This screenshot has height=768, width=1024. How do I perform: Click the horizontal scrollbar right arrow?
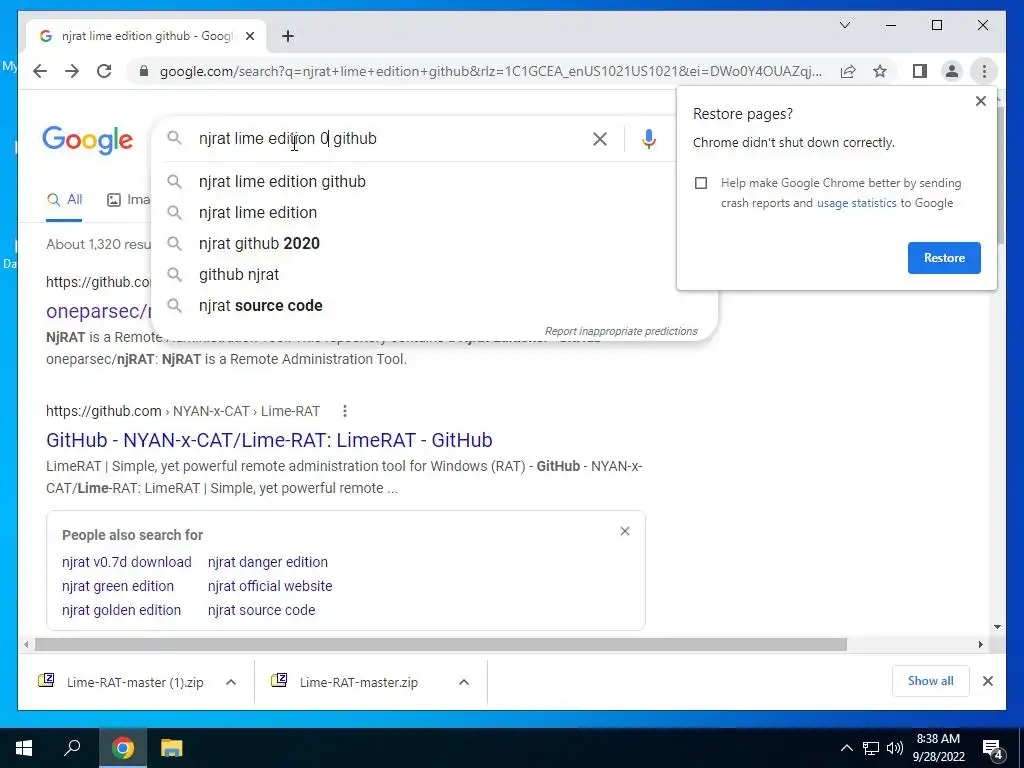click(x=980, y=645)
